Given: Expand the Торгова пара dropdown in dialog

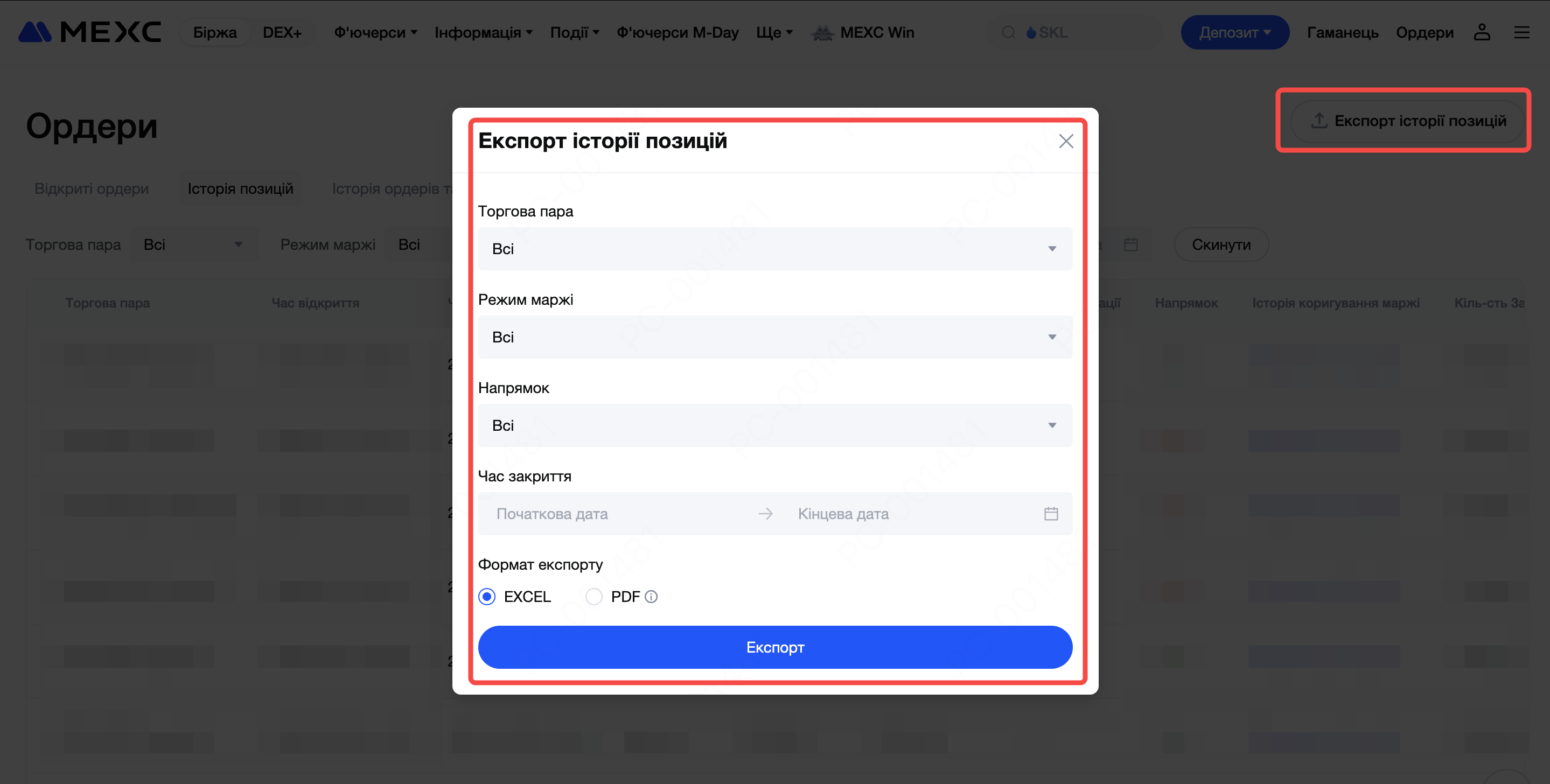Looking at the screenshot, I should [774, 248].
